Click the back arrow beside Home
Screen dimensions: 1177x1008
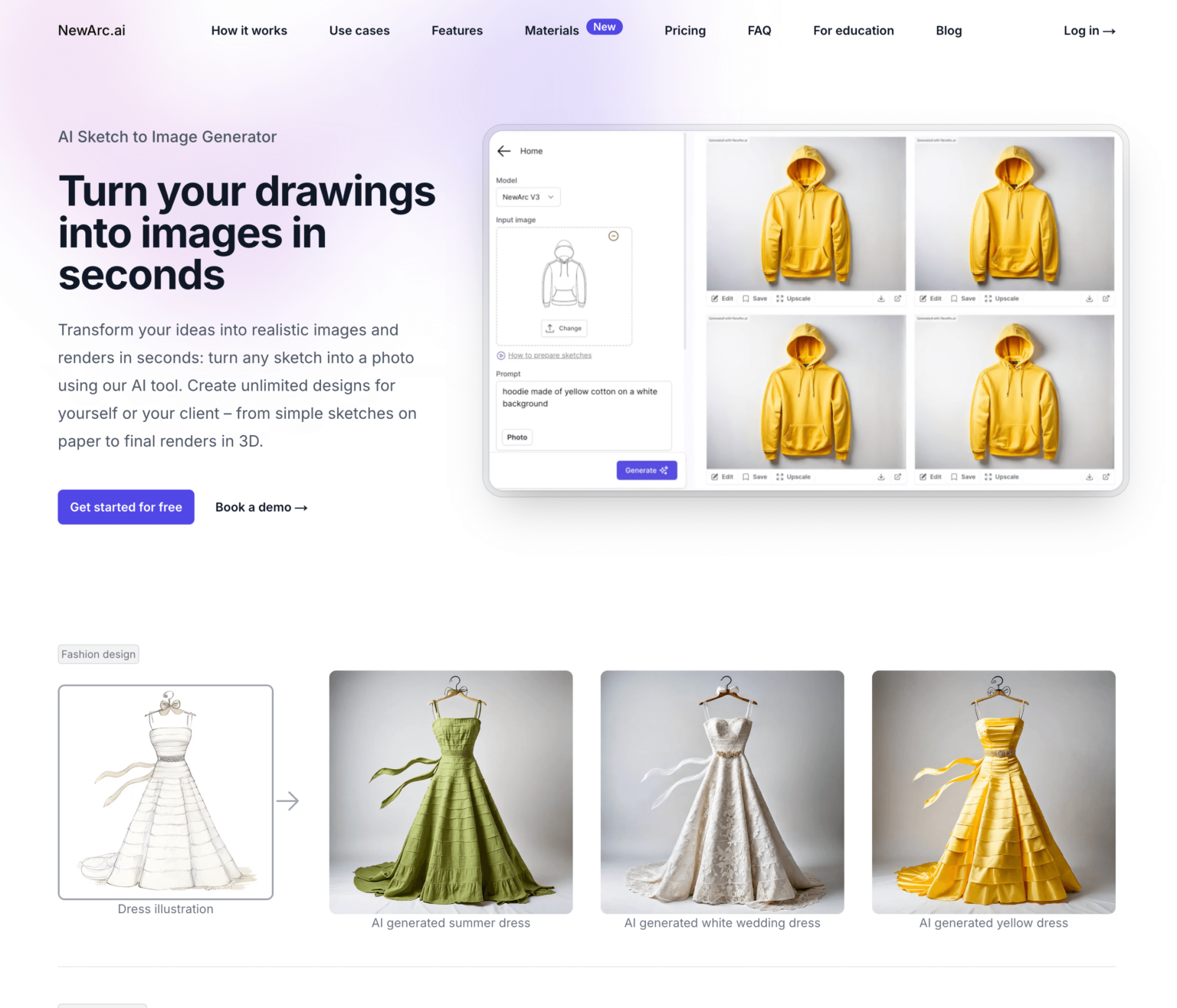[503, 151]
